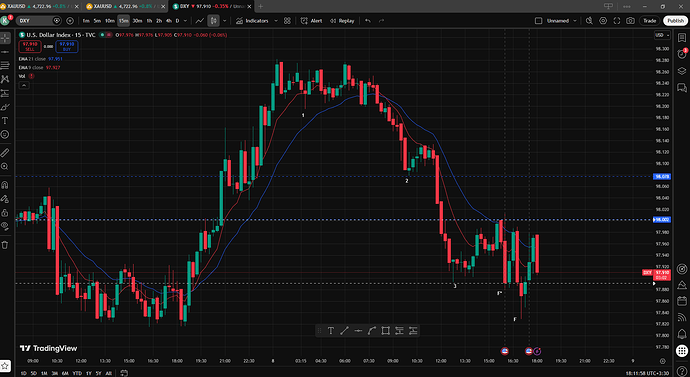Select the text tool in left sidebar
This screenshot has width=690, height=377.
(x=5, y=121)
